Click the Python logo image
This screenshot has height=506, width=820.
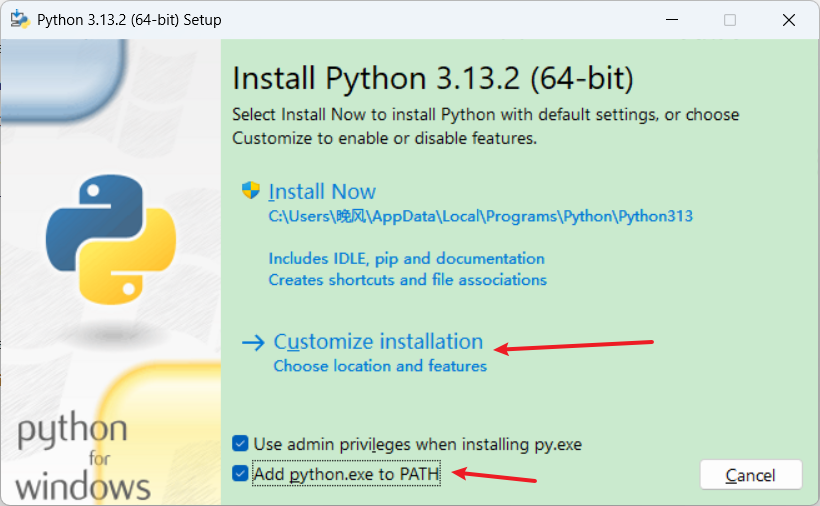tap(111, 239)
